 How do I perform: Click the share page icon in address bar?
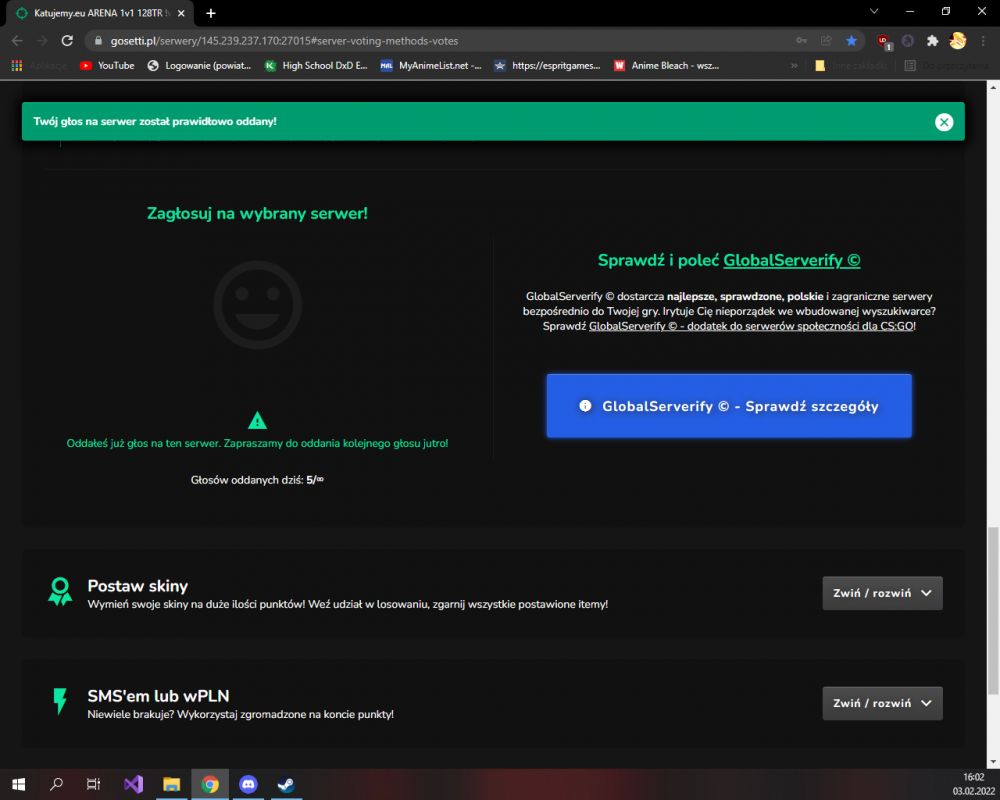click(826, 41)
